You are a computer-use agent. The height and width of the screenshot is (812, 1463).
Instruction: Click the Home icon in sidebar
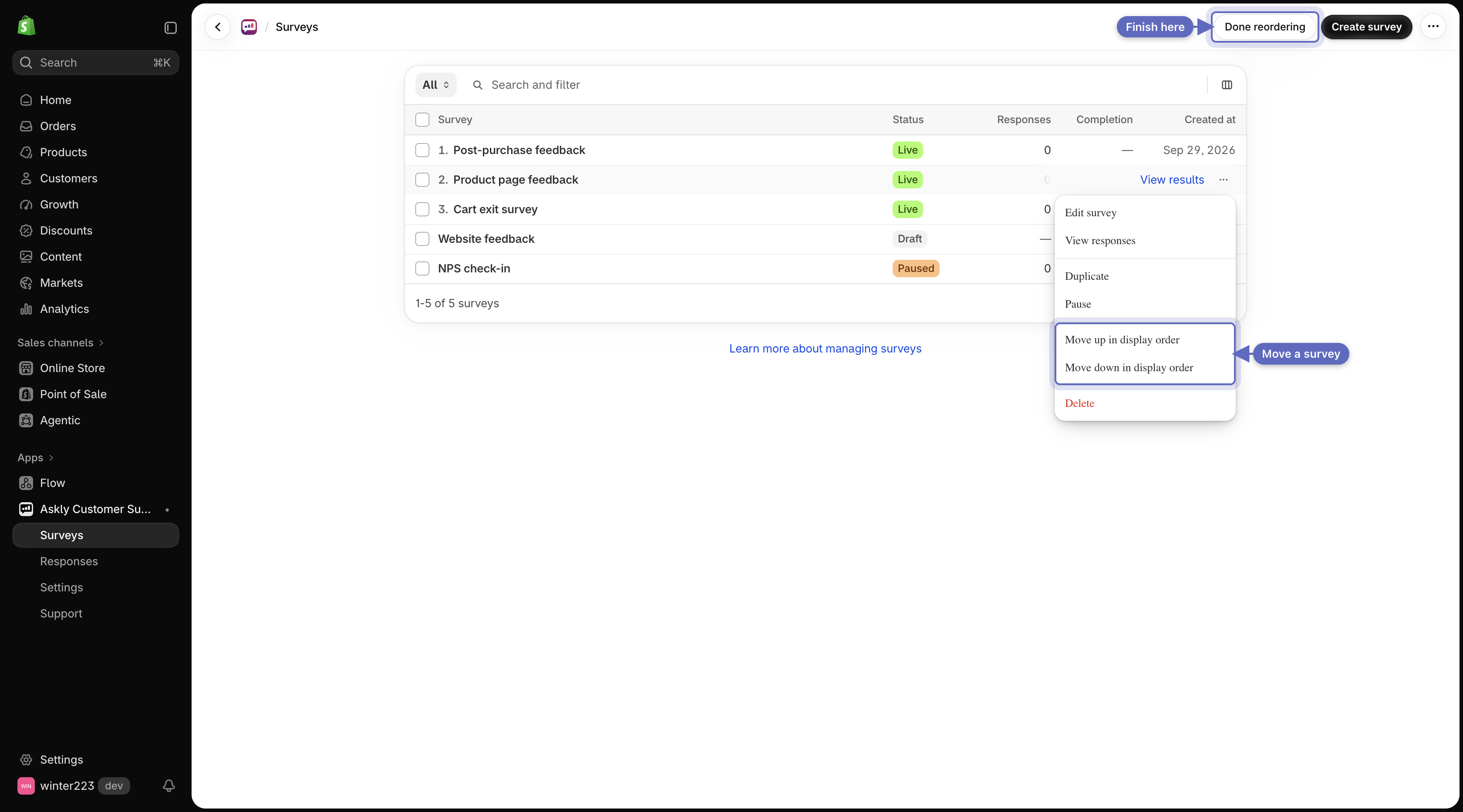coord(26,100)
